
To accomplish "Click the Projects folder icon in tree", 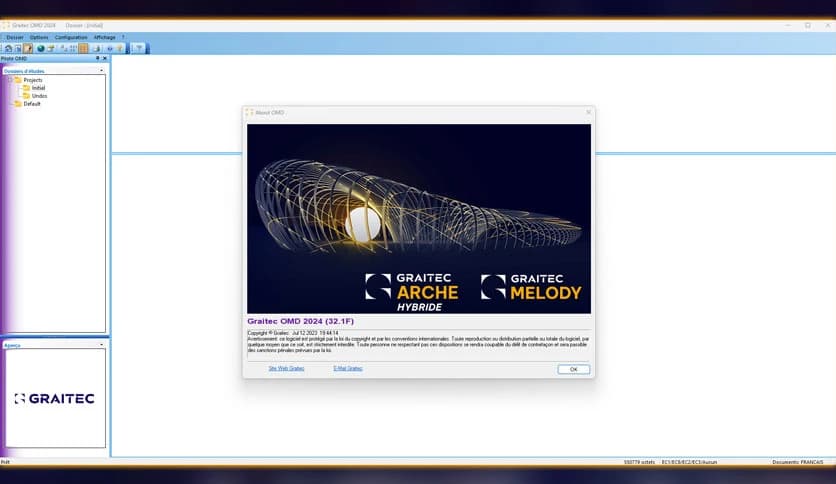I will tap(18, 80).
